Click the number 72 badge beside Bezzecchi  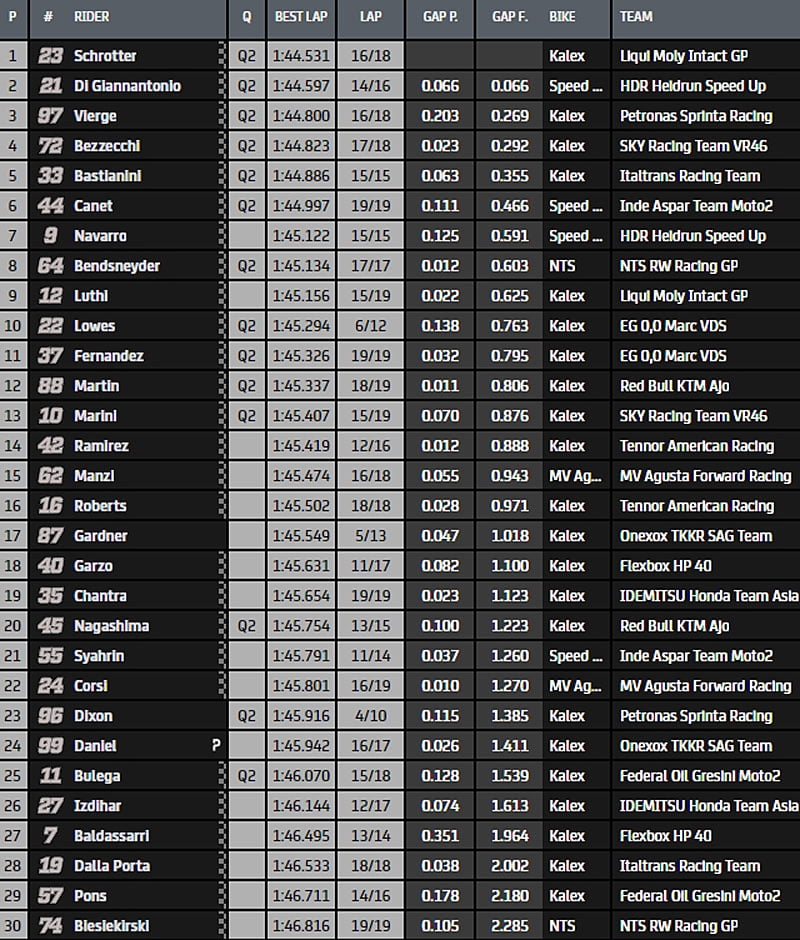[50, 146]
